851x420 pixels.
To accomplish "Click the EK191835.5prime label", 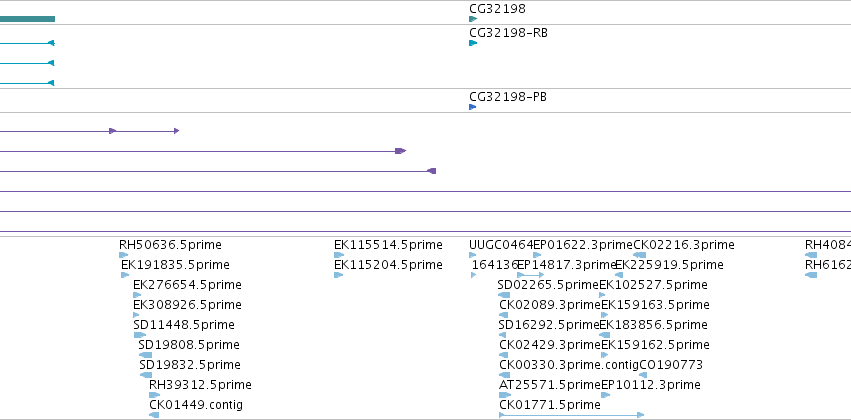I will click(175, 265).
